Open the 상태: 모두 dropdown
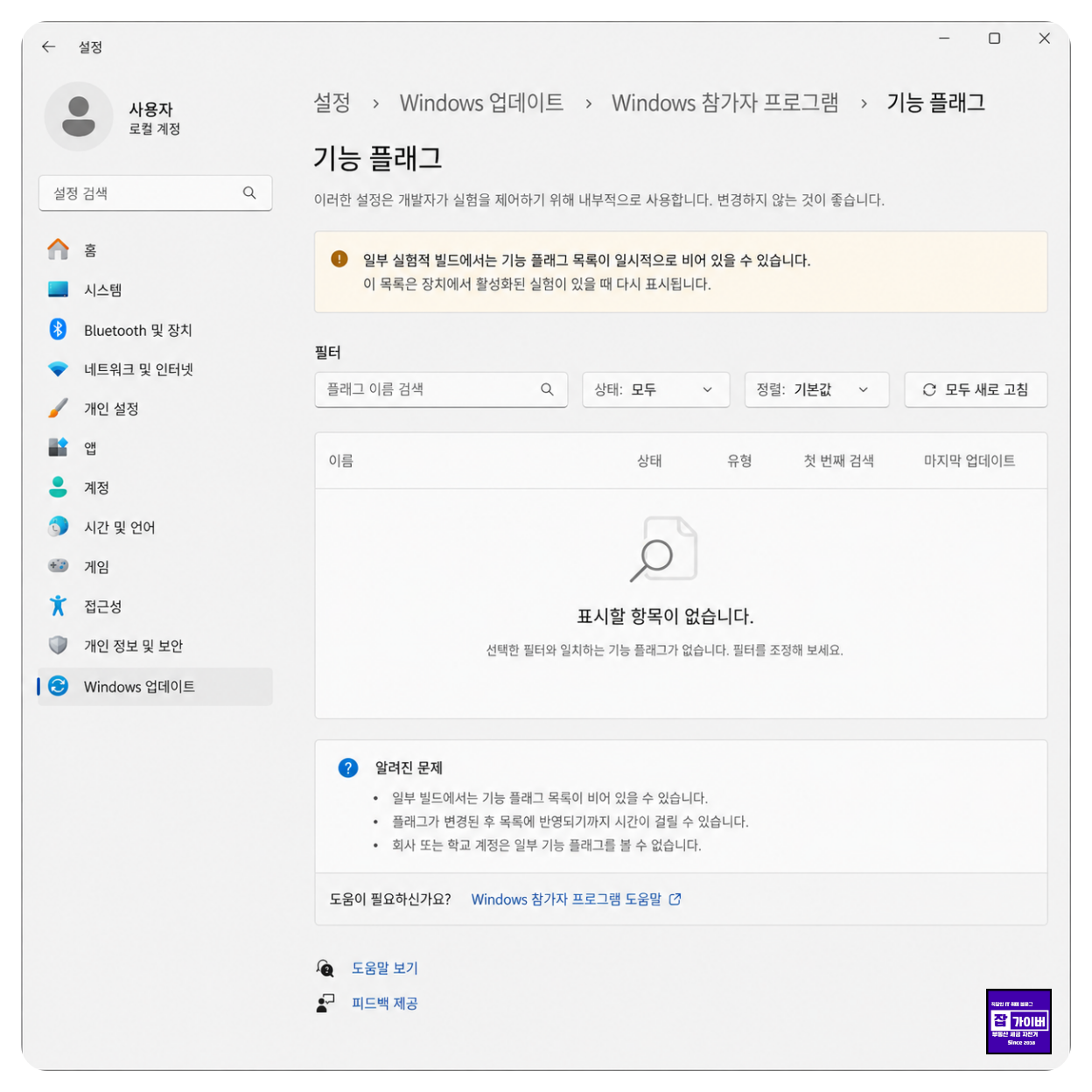The width and height of the screenshot is (1092, 1092). [x=656, y=389]
